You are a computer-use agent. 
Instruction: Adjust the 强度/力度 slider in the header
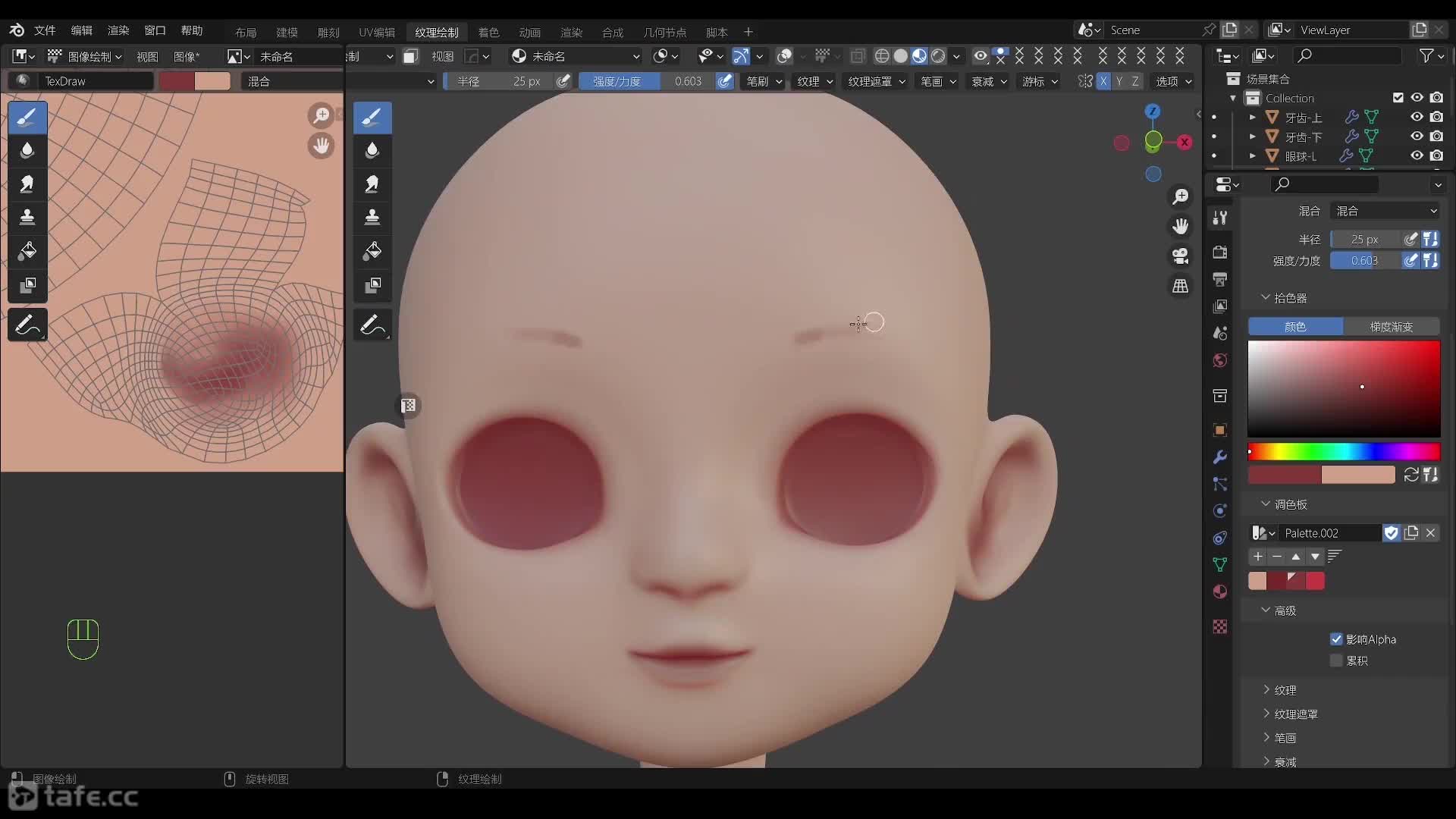(647, 81)
